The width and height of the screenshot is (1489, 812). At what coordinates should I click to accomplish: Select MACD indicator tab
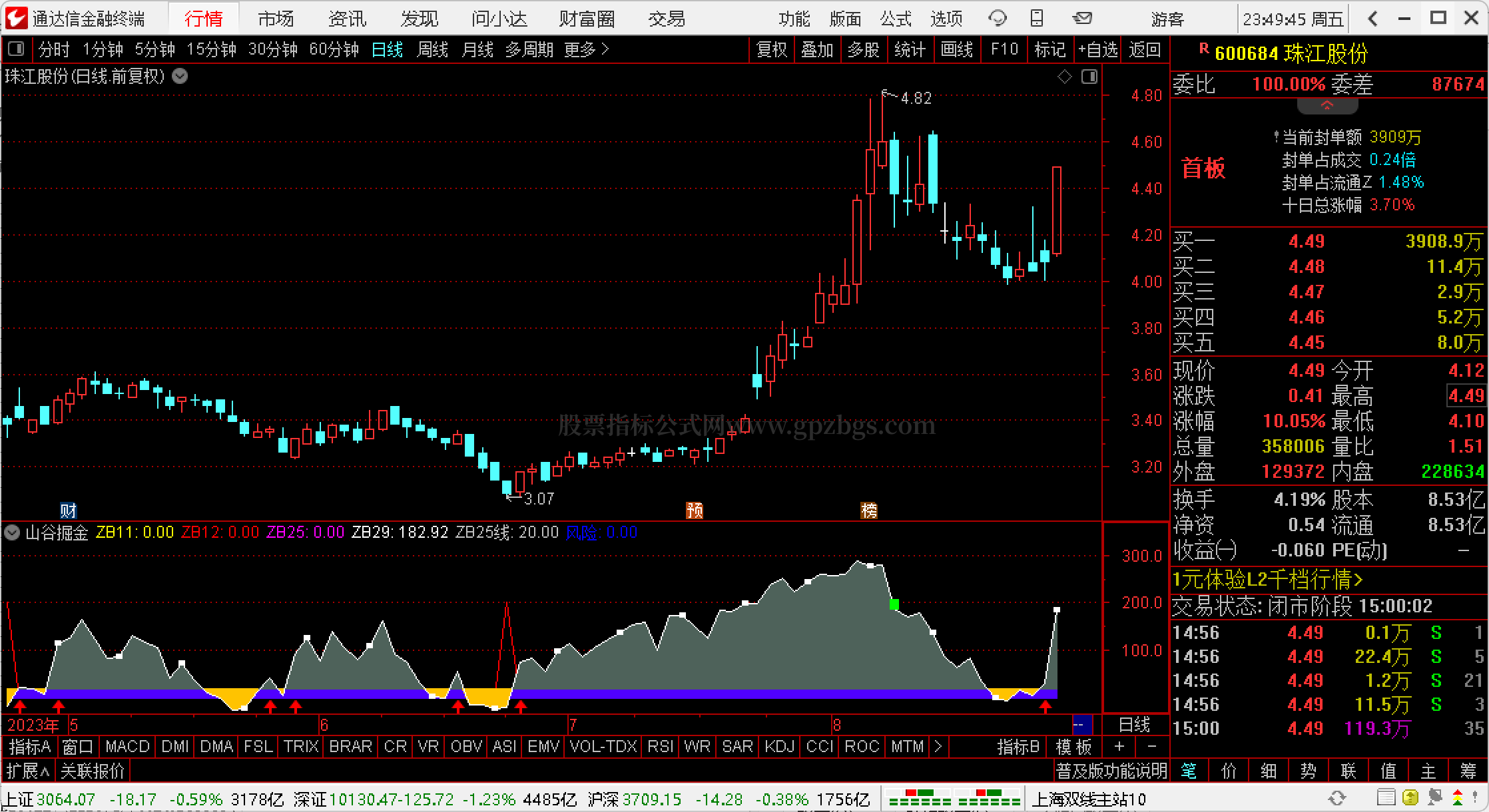tap(127, 747)
